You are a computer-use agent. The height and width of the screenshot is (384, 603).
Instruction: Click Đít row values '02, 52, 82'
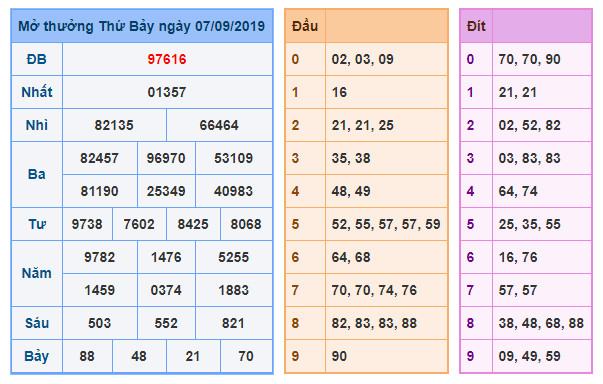530,125
